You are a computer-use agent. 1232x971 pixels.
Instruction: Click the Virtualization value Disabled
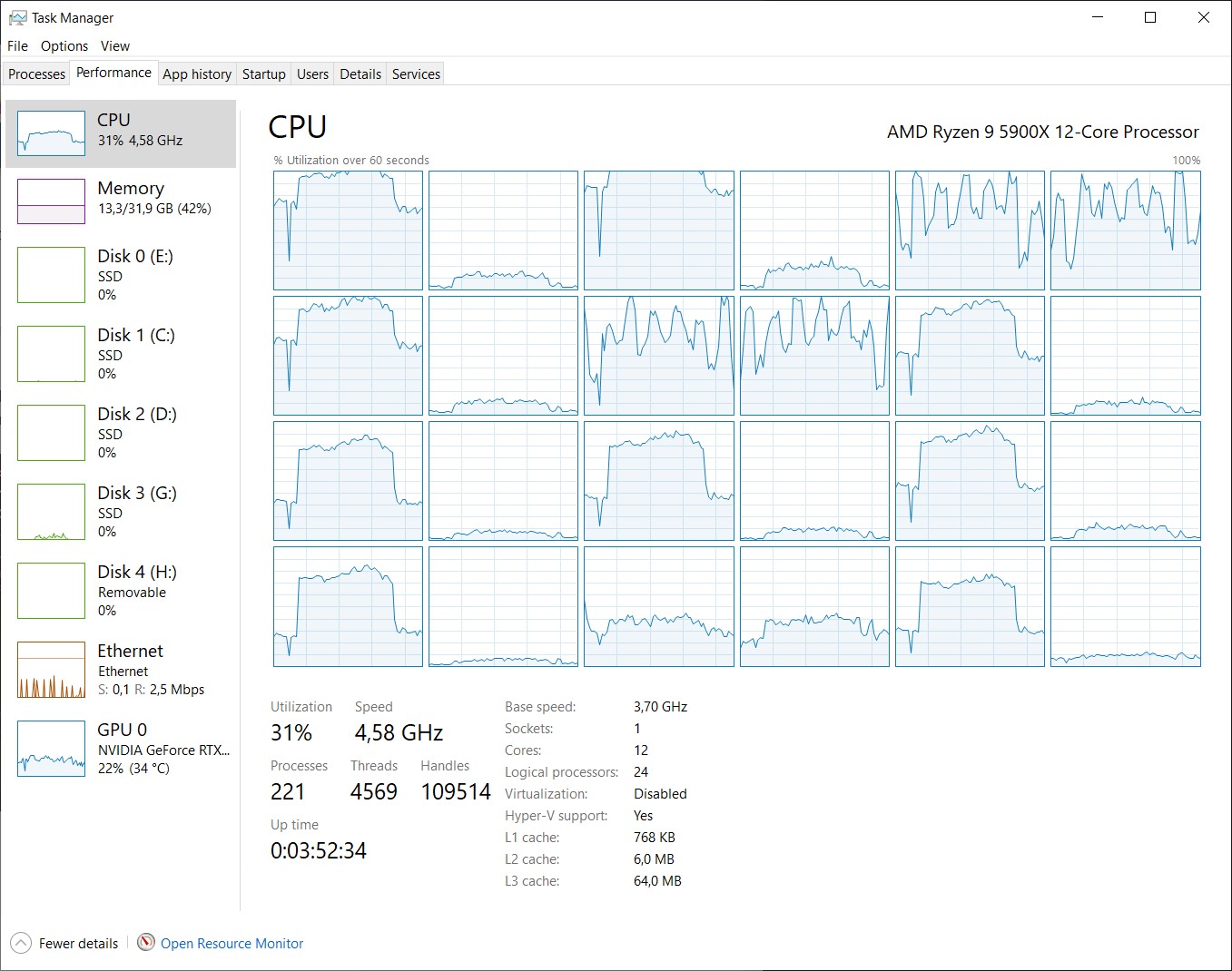(x=660, y=794)
